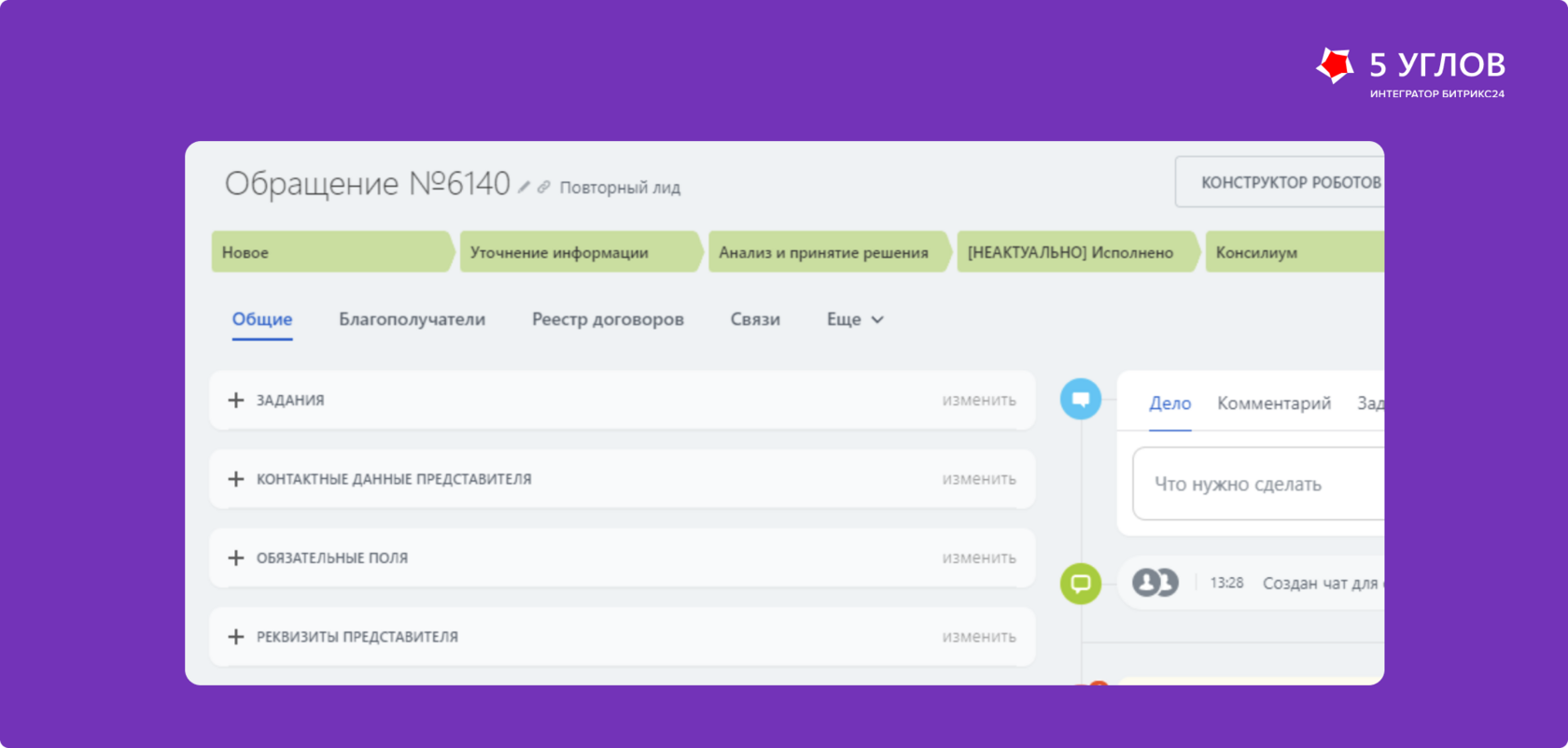Expand the ЗАДАНИЯ section via its plus icon
This screenshot has width=1568, height=748.
point(236,400)
